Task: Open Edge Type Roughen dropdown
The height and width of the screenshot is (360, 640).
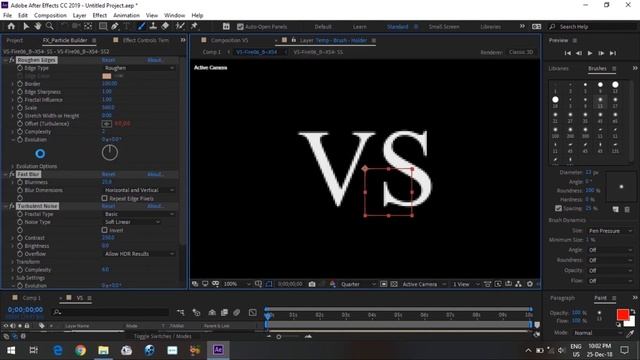Action: (x=138, y=68)
